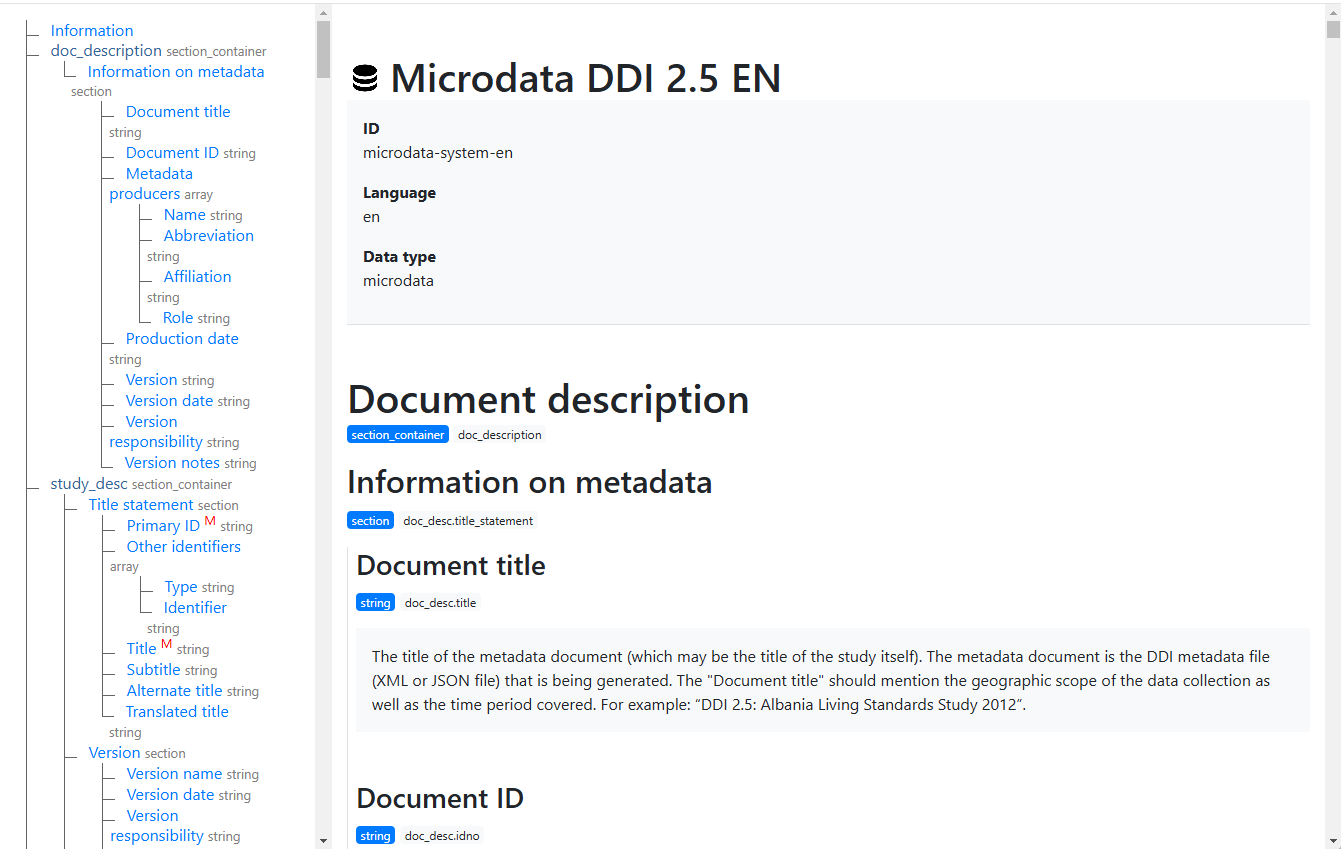Open the Information tree link
1341x849 pixels.
coord(91,31)
